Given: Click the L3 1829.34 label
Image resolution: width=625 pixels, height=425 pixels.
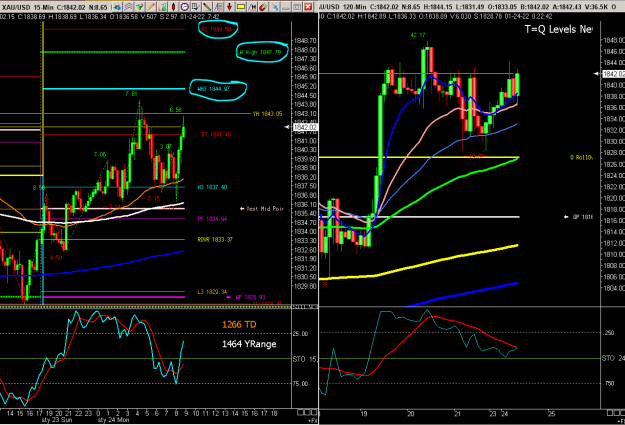Looking at the screenshot, I should coord(212,292).
